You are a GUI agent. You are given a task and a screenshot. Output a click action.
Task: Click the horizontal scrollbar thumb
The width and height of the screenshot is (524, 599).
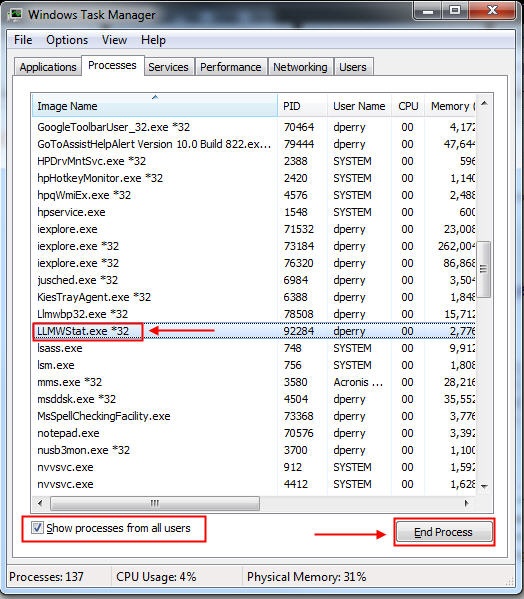[155, 503]
